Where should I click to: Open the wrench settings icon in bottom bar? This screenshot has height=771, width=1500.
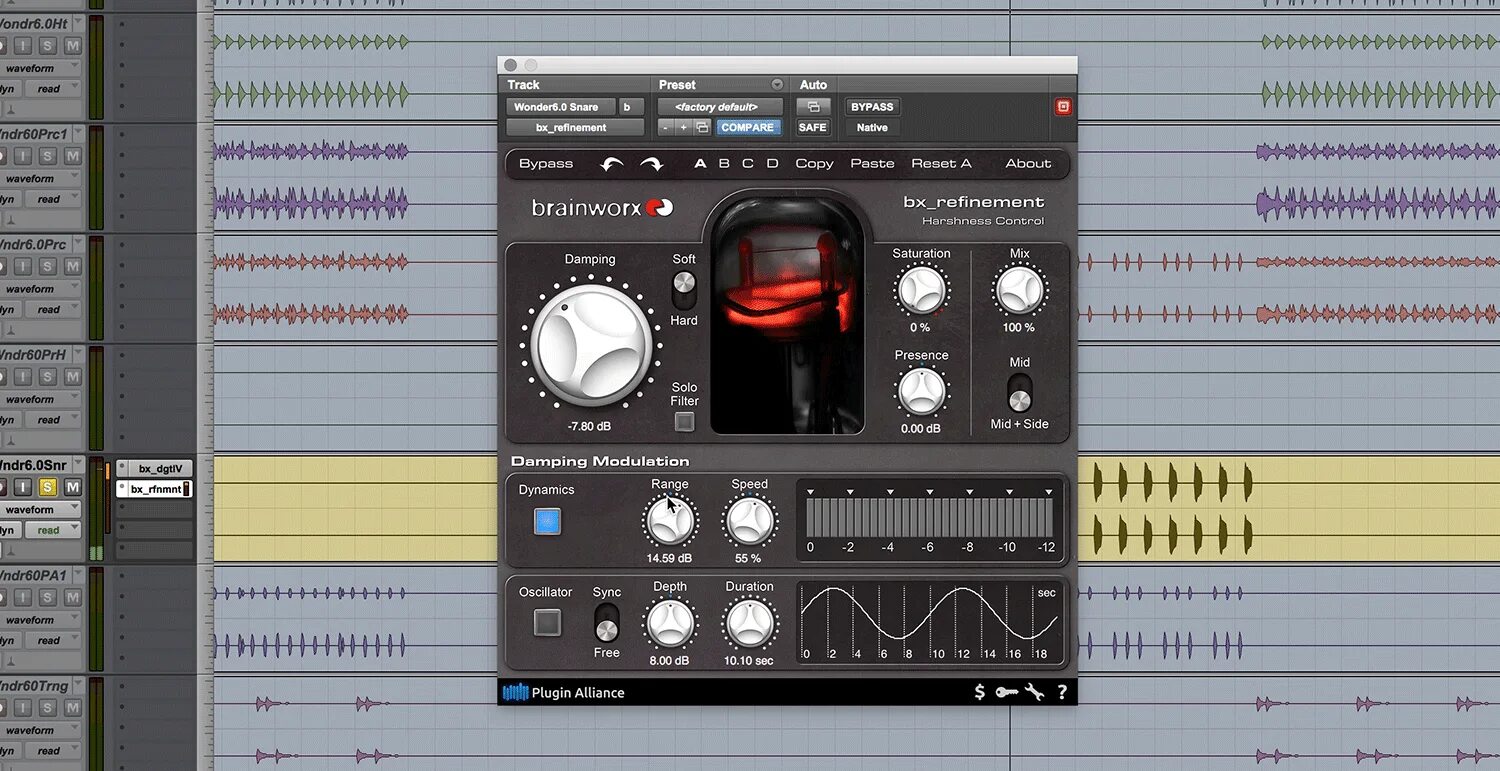coord(1034,692)
